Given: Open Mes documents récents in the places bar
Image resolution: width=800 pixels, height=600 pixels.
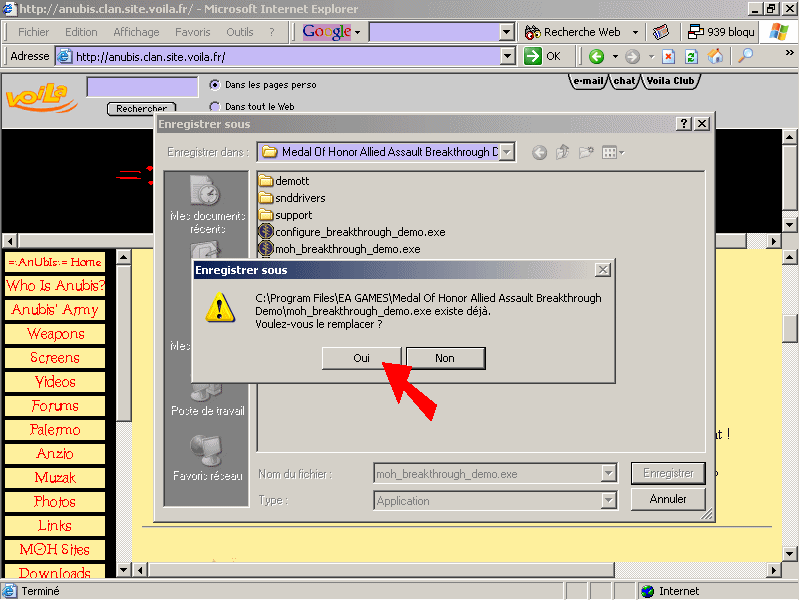Looking at the screenshot, I should pos(207,205).
